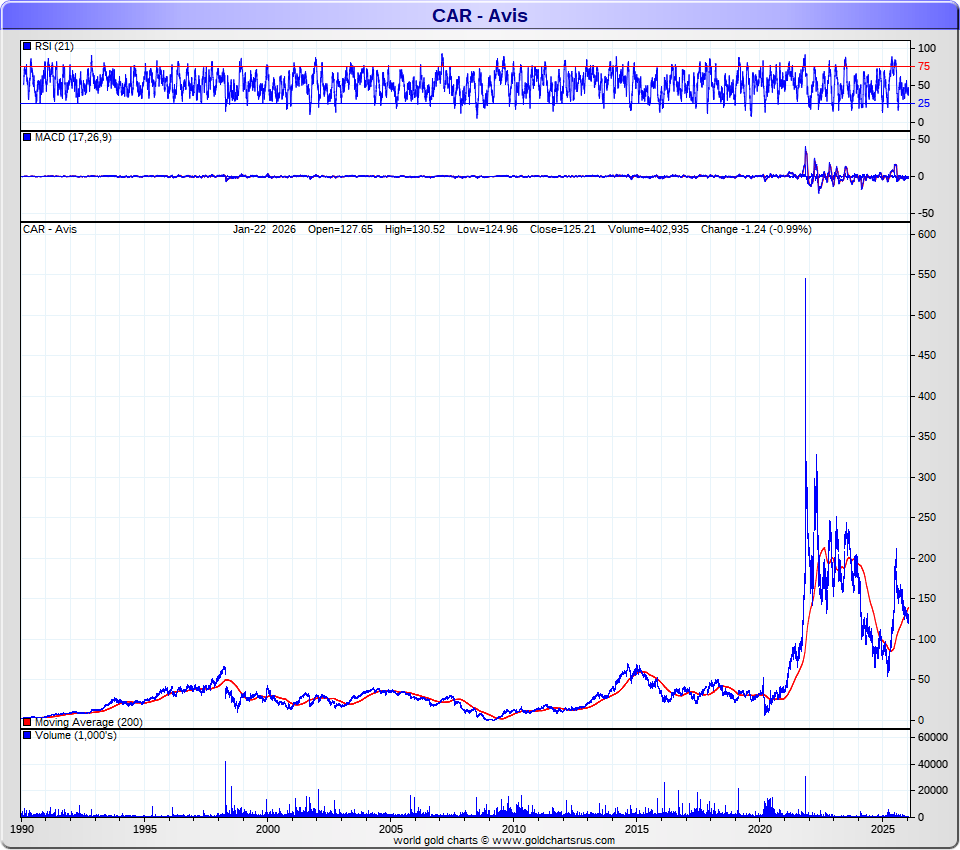Click the CAR - Avis label in price panel
Viewport: 960px width, 850px height.
coord(50,229)
